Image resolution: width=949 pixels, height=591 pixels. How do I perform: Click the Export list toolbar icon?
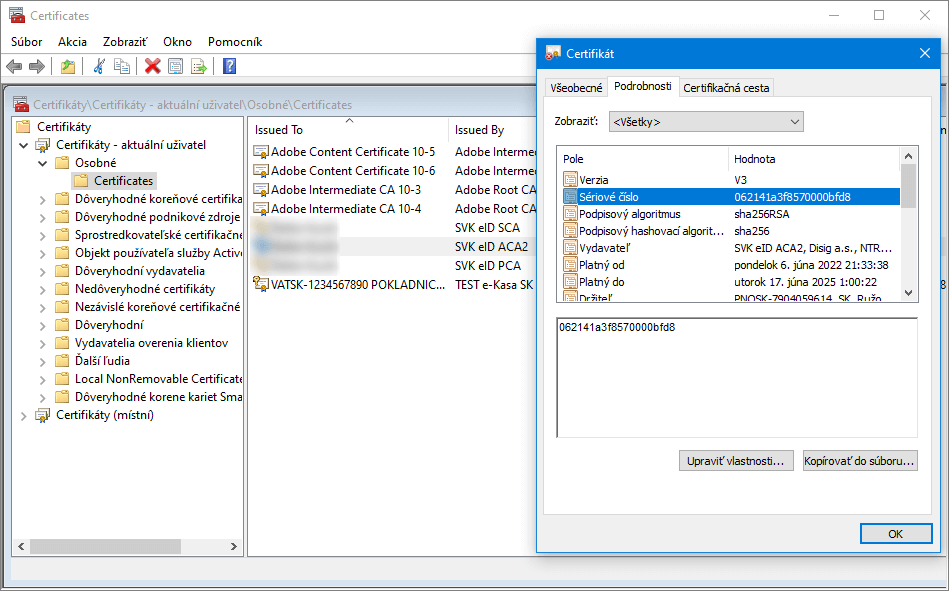pos(198,66)
